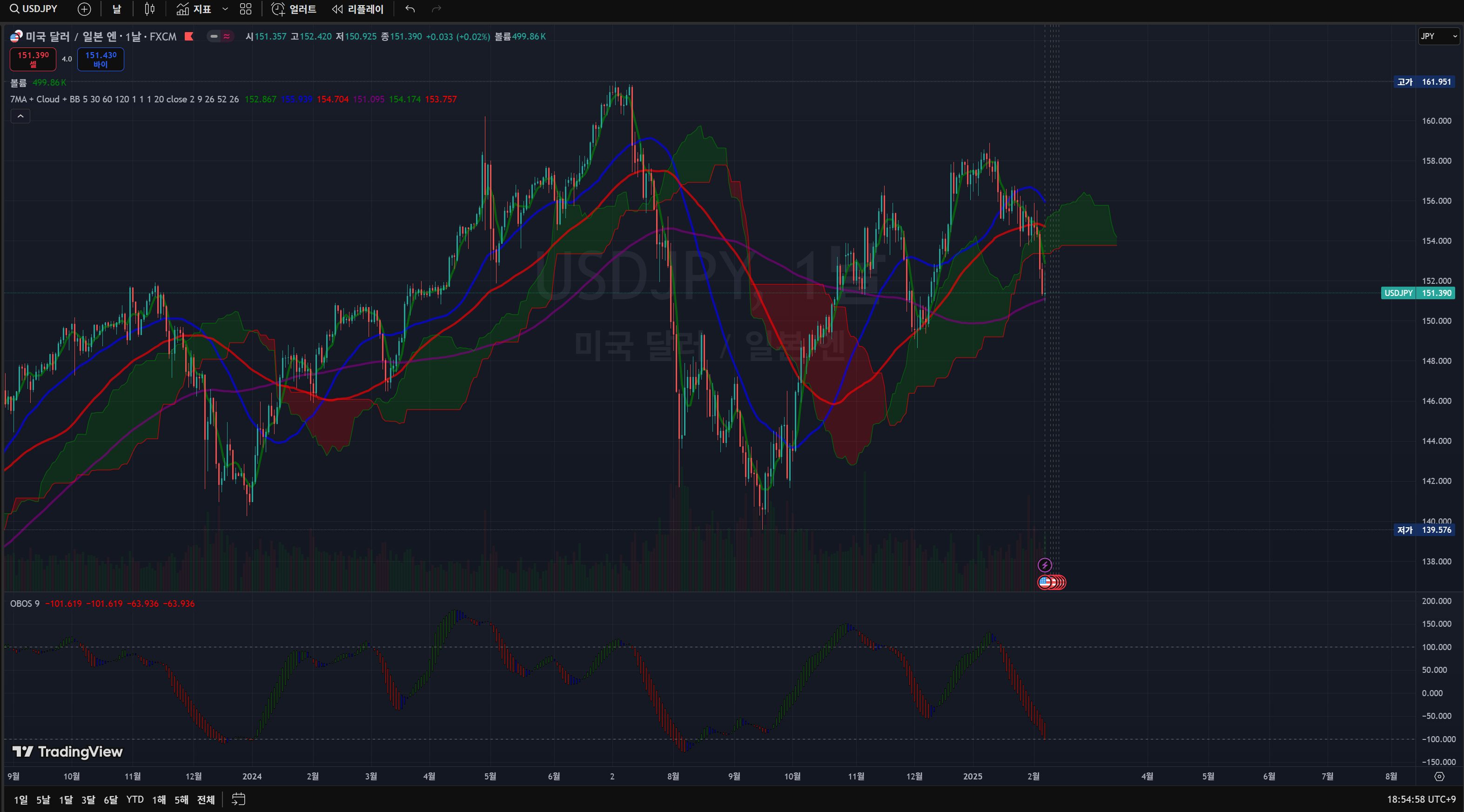Screen dimensions: 1464x812
Task: Click the 151.390 셀 sell button
Action: (x=33, y=59)
